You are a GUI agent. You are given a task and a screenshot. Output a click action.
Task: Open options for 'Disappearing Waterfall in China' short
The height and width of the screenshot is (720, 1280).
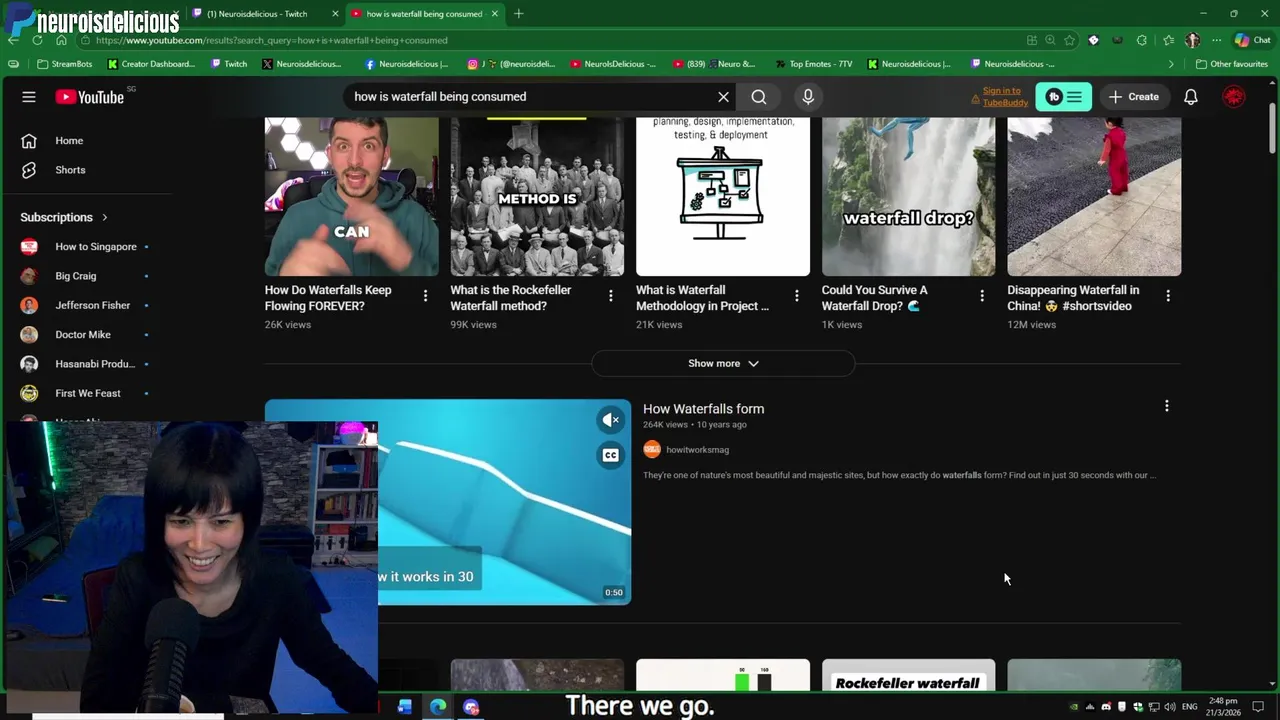(x=1167, y=296)
